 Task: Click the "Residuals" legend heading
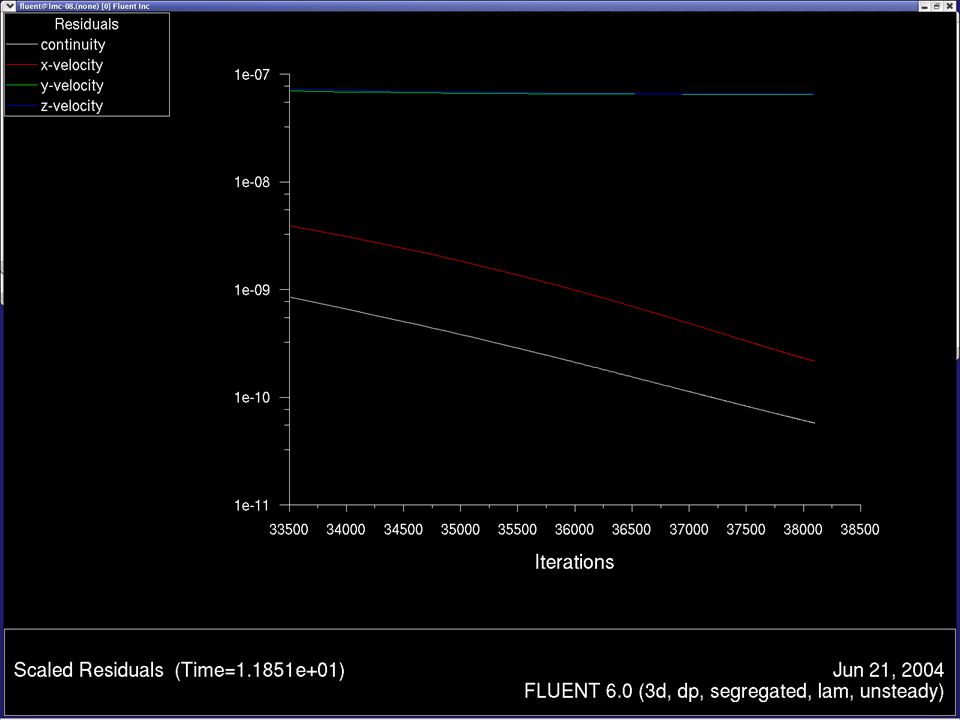coord(86,24)
